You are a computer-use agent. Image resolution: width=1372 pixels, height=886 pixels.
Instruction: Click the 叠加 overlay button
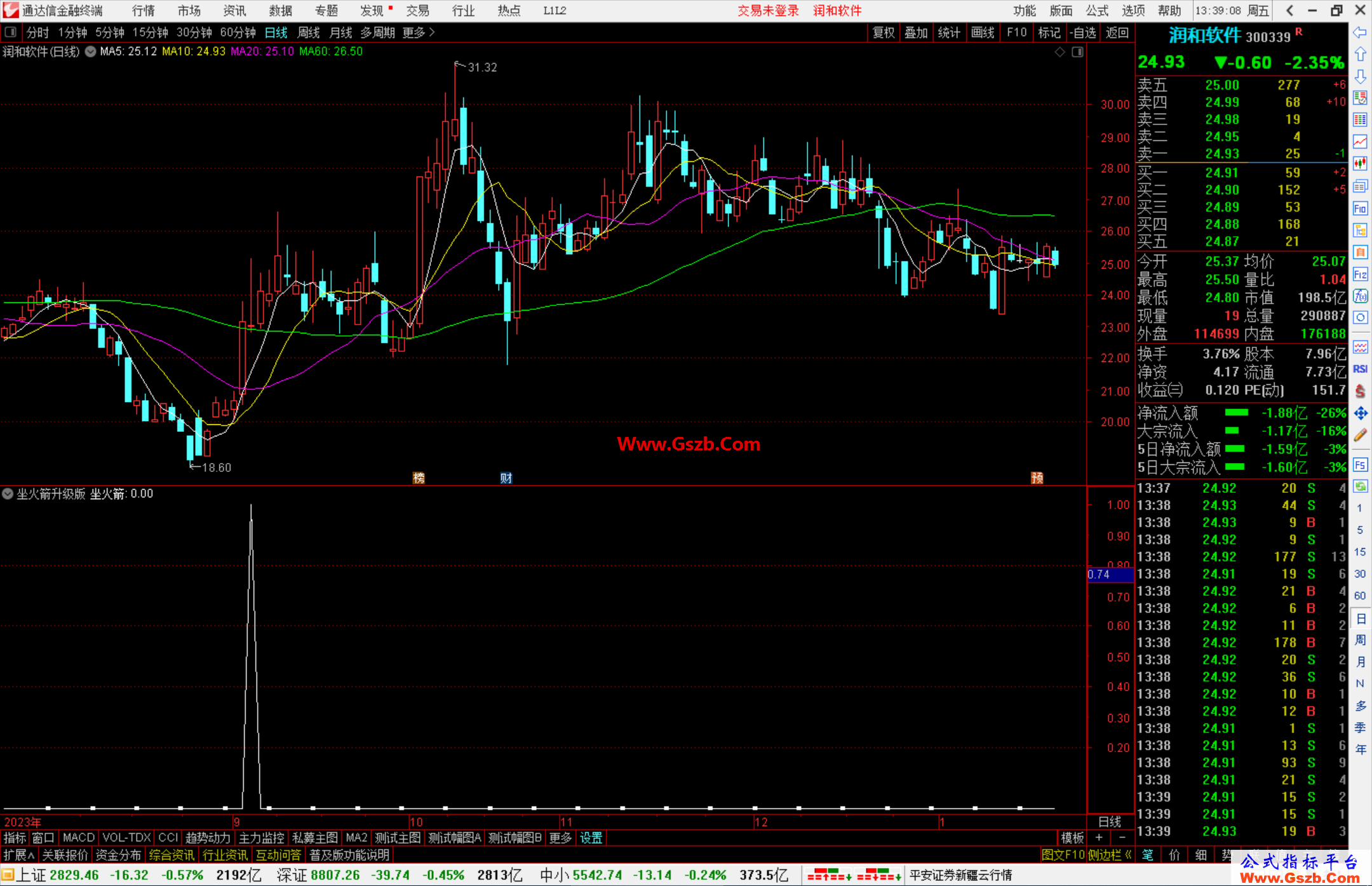click(917, 32)
